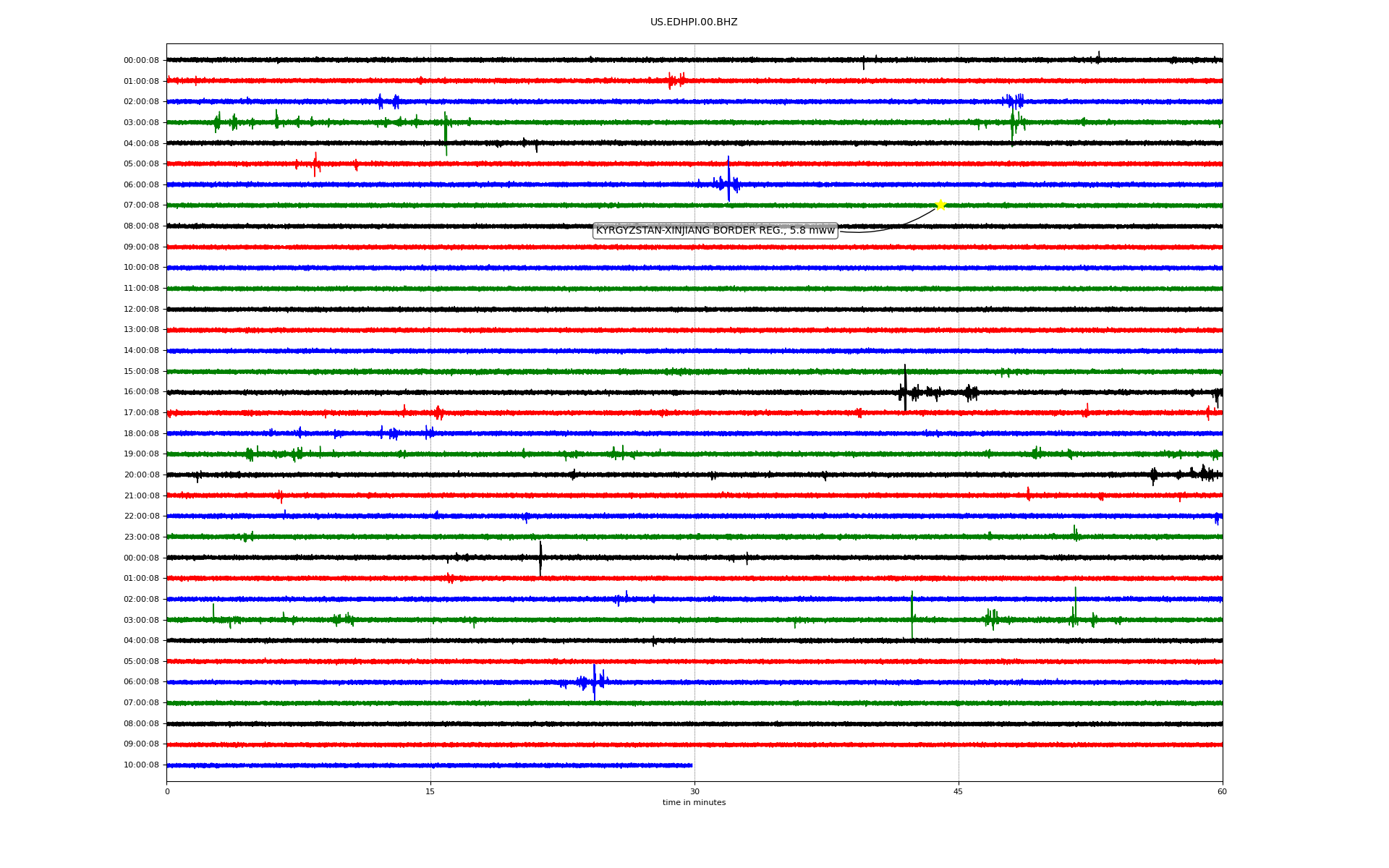Screen dimensions: 1389x868
Task: Click the 16:00:08 trace label
Action: tap(141, 392)
